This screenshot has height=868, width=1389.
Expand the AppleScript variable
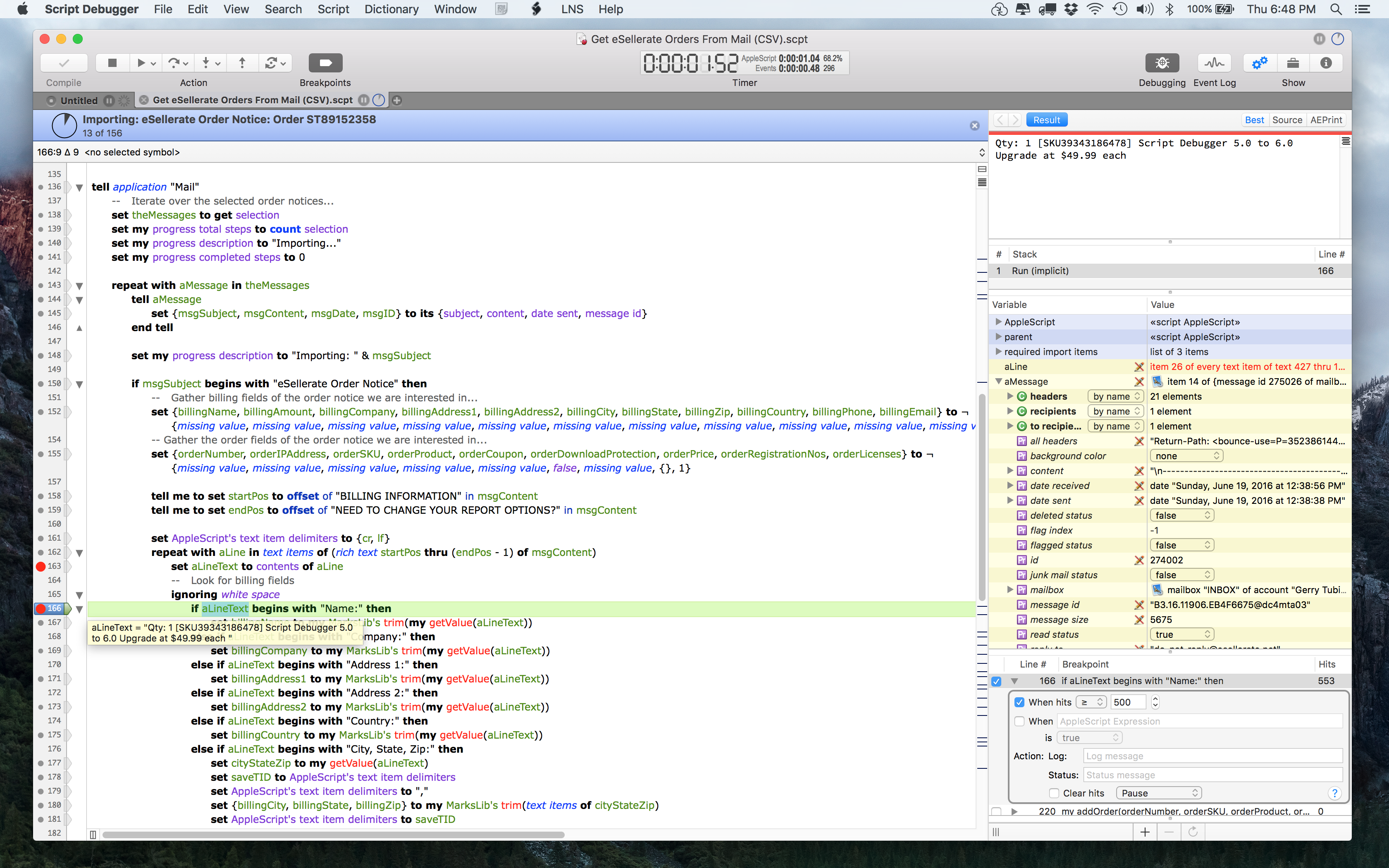tap(999, 322)
